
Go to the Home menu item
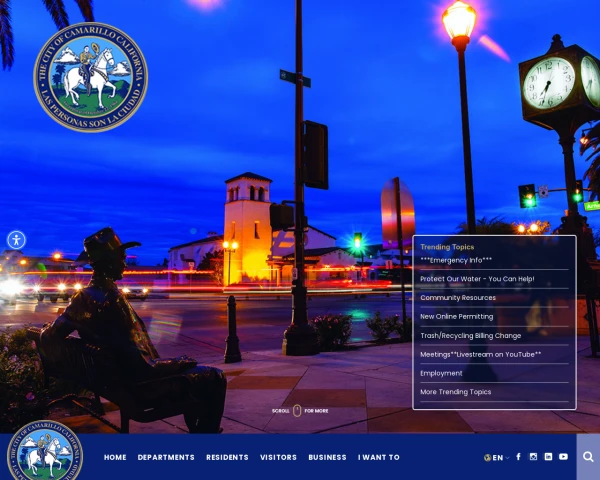(x=115, y=457)
